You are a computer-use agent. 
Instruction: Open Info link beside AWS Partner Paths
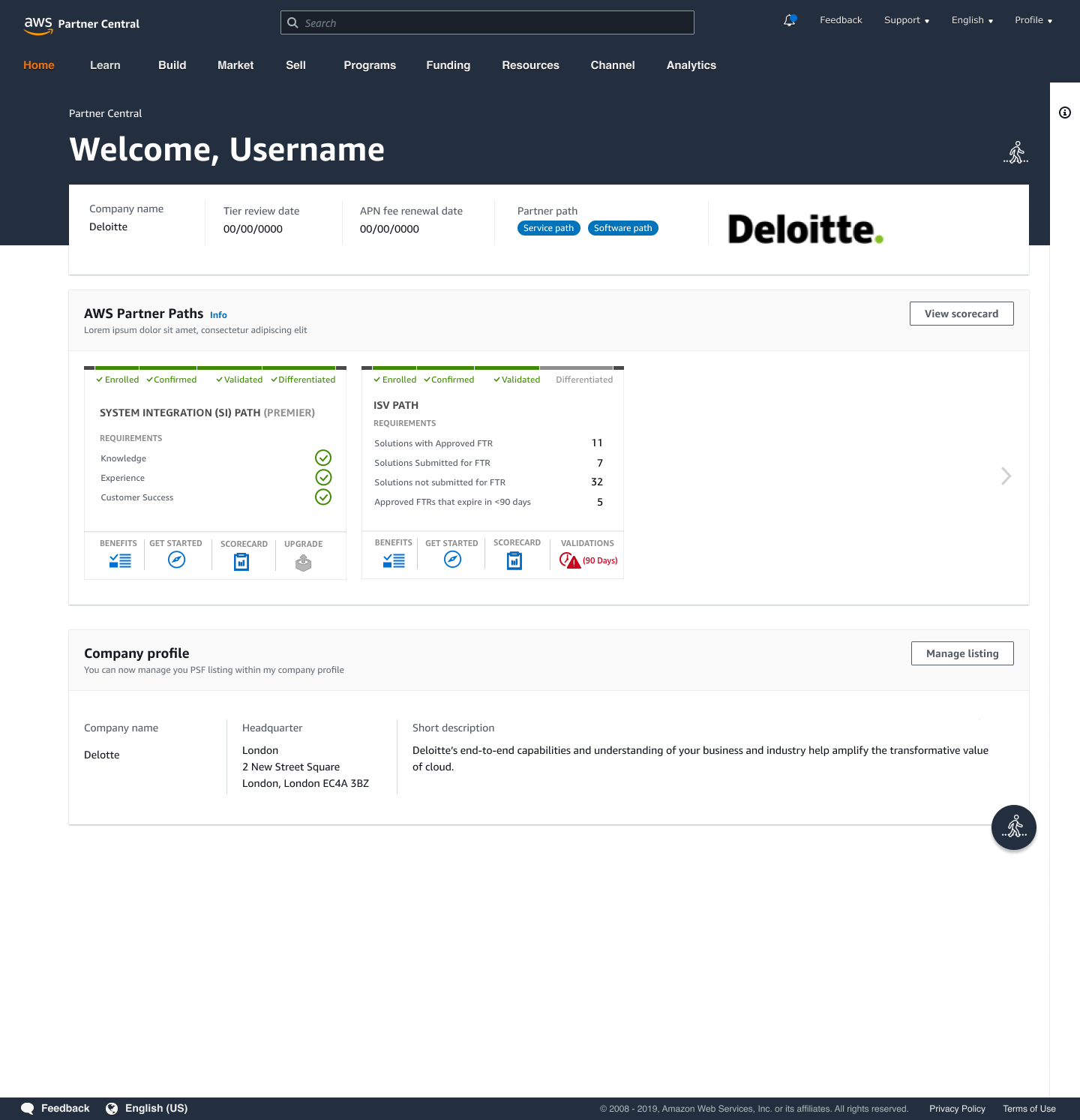click(x=218, y=315)
